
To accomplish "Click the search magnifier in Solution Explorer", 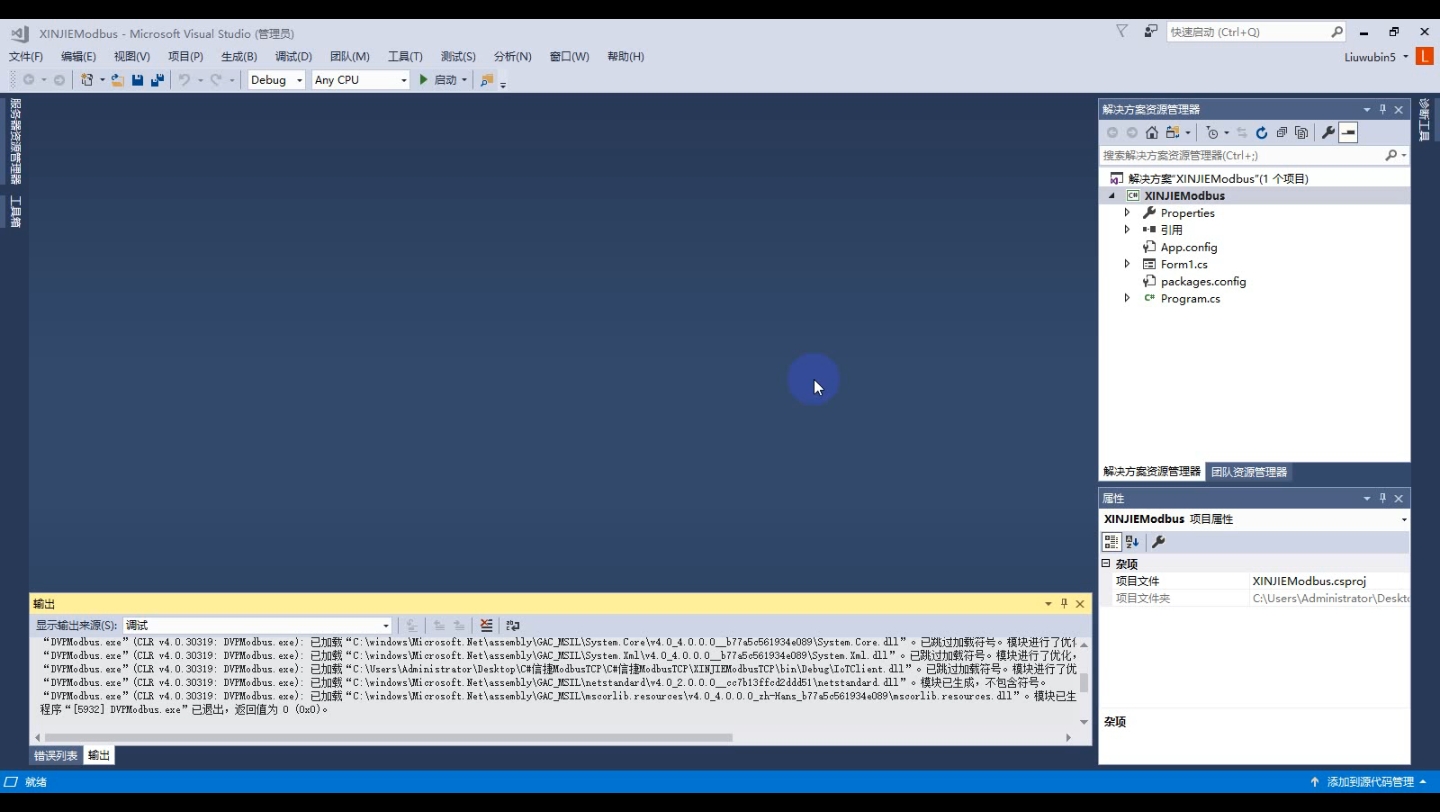I will tap(1390, 155).
